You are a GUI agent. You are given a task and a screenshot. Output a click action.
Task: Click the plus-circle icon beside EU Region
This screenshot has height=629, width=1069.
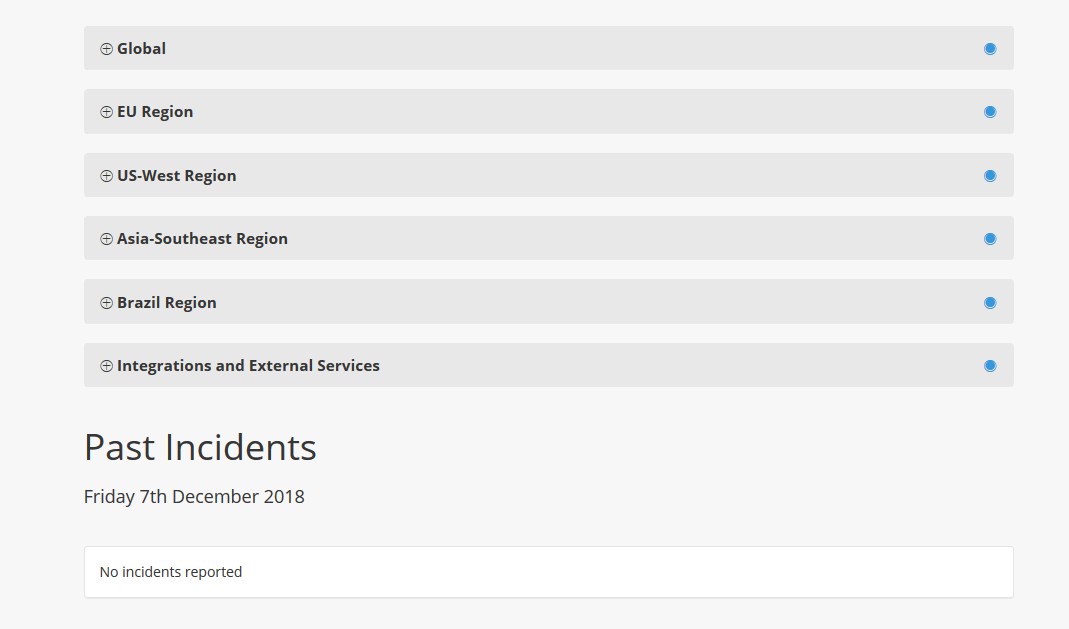(x=106, y=112)
